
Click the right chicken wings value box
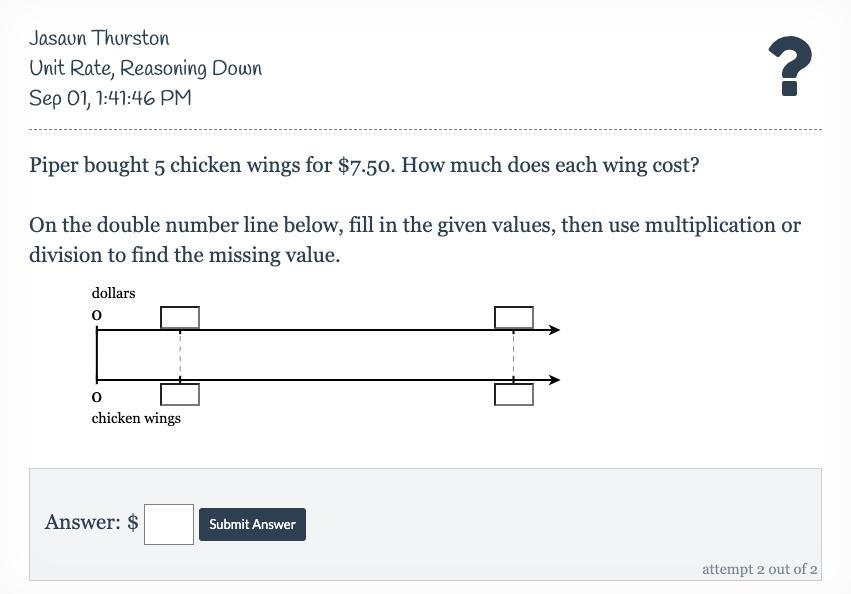(514, 394)
